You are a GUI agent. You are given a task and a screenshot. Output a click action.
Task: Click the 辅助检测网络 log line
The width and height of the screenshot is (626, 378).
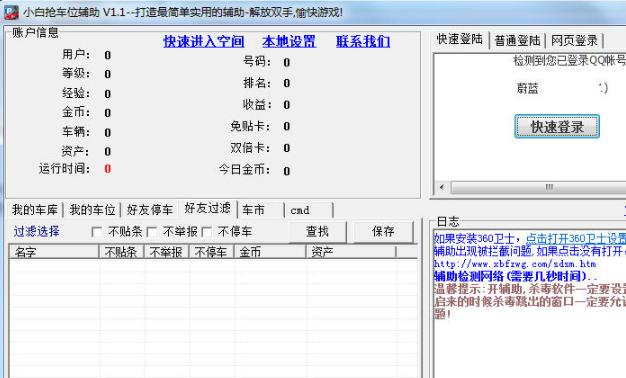pos(515,276)
